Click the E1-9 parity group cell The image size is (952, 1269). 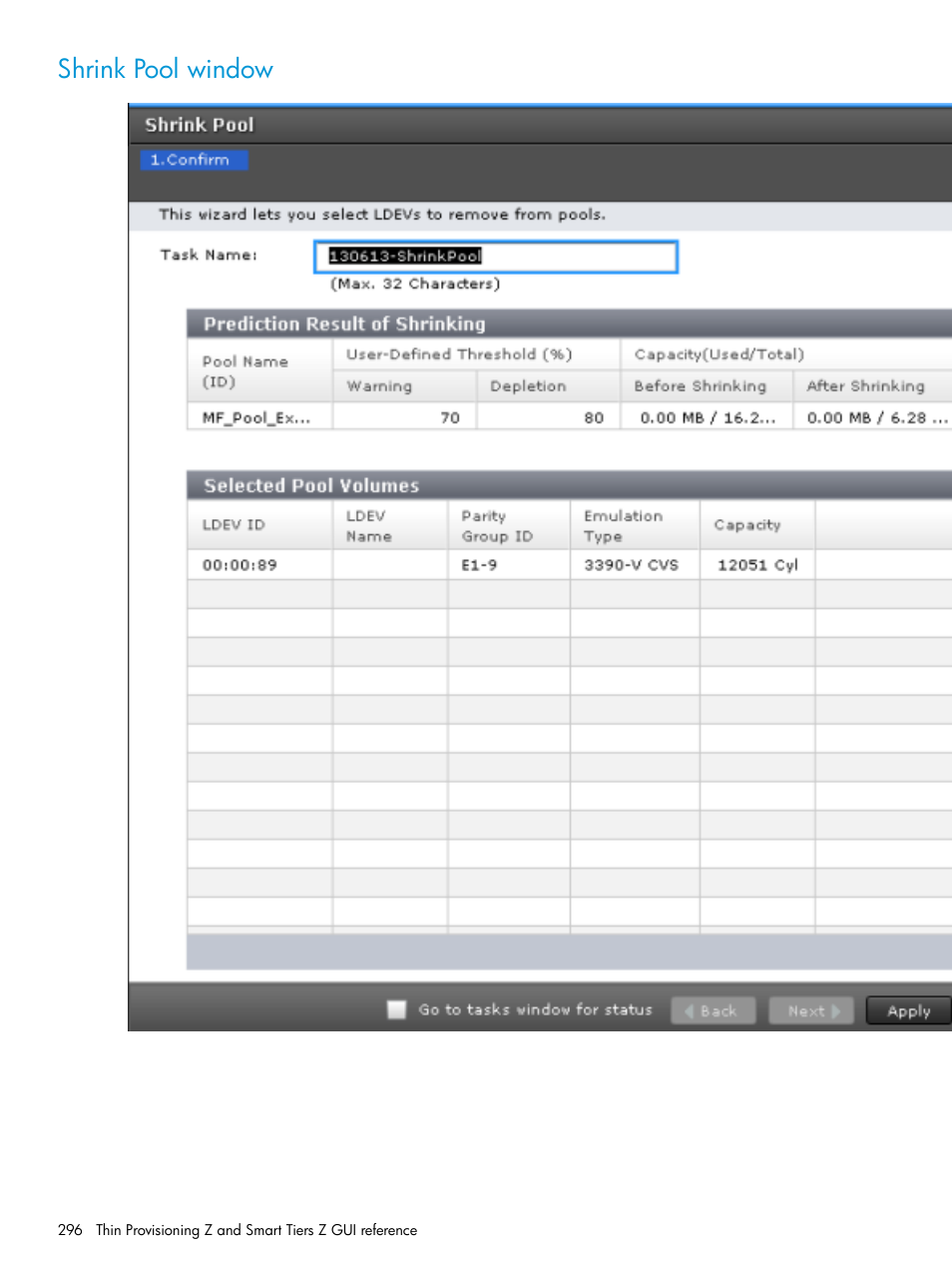pyautogui.click(x=509, y=565)
